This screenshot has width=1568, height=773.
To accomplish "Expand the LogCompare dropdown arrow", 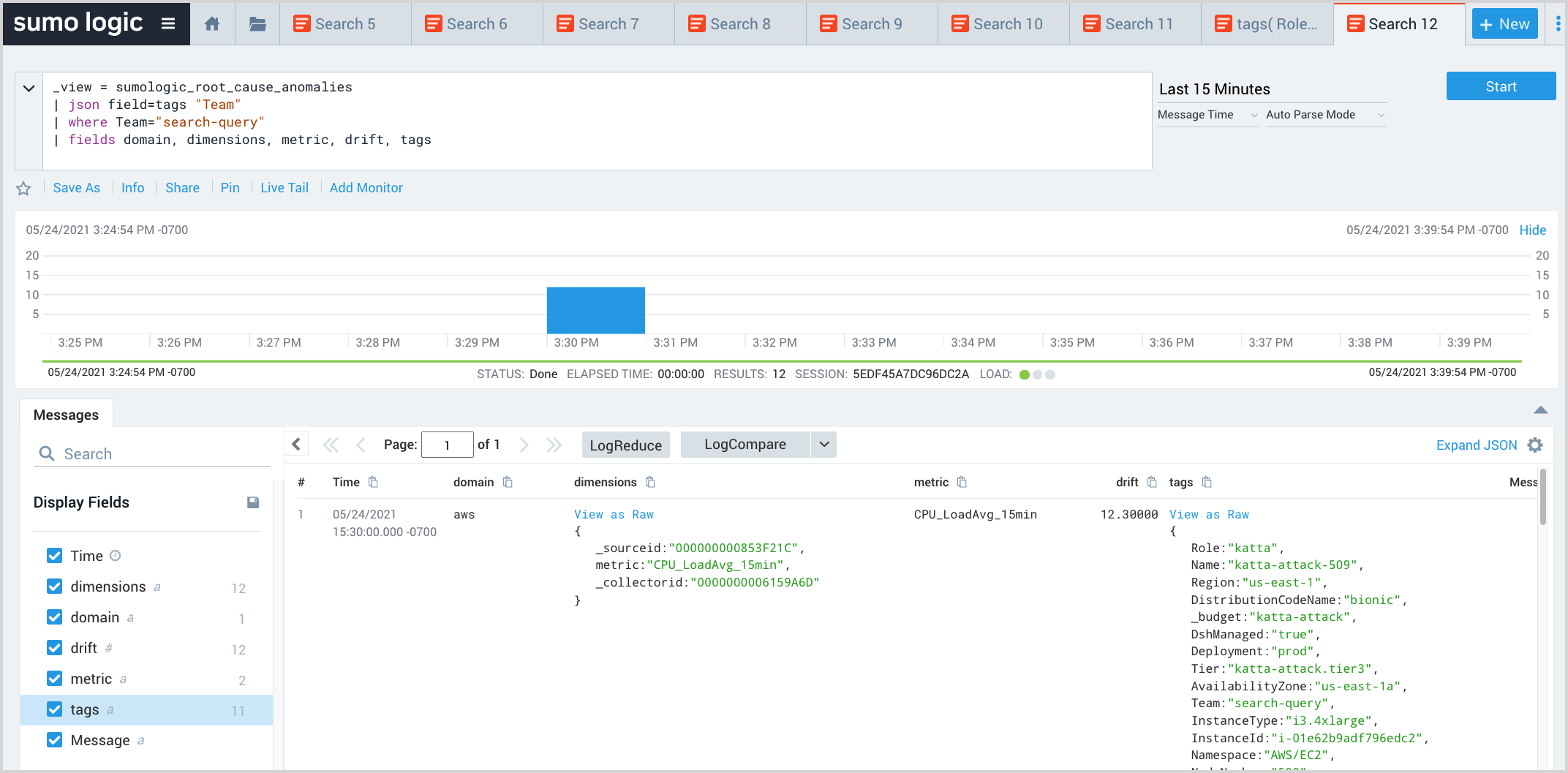I will pos(824,445).
